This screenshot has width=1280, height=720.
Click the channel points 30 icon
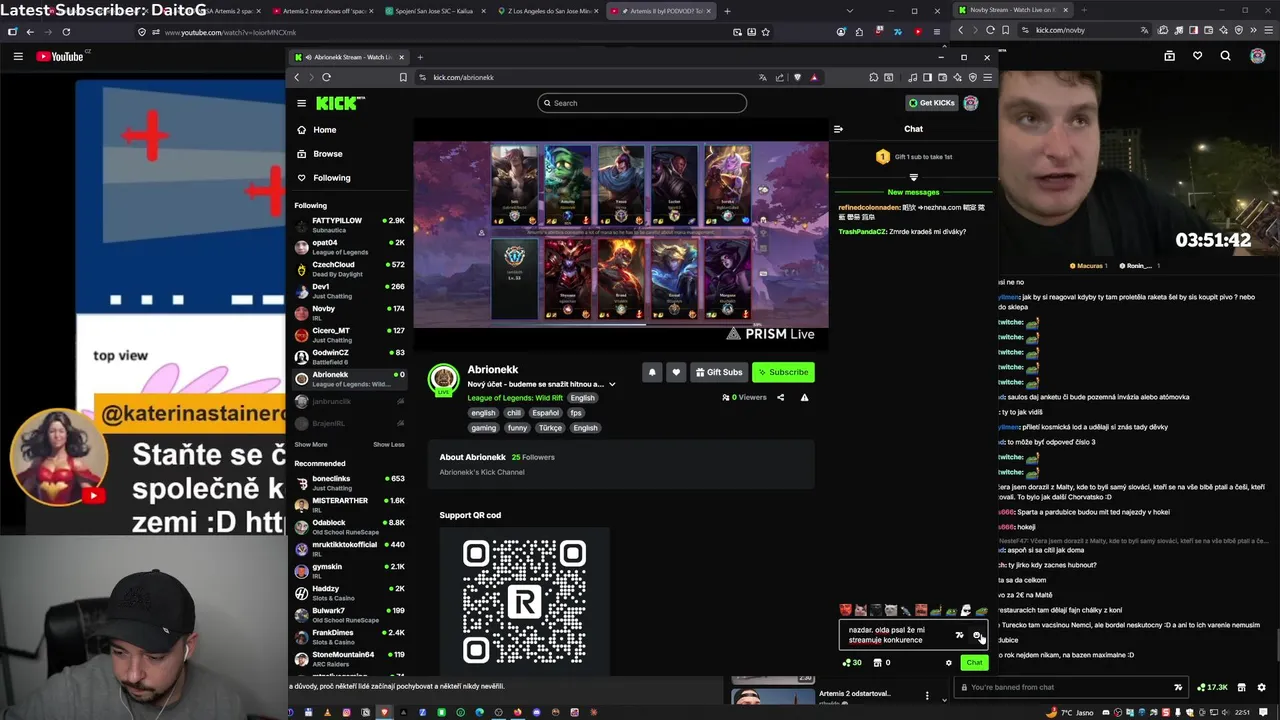coord(852,662)
